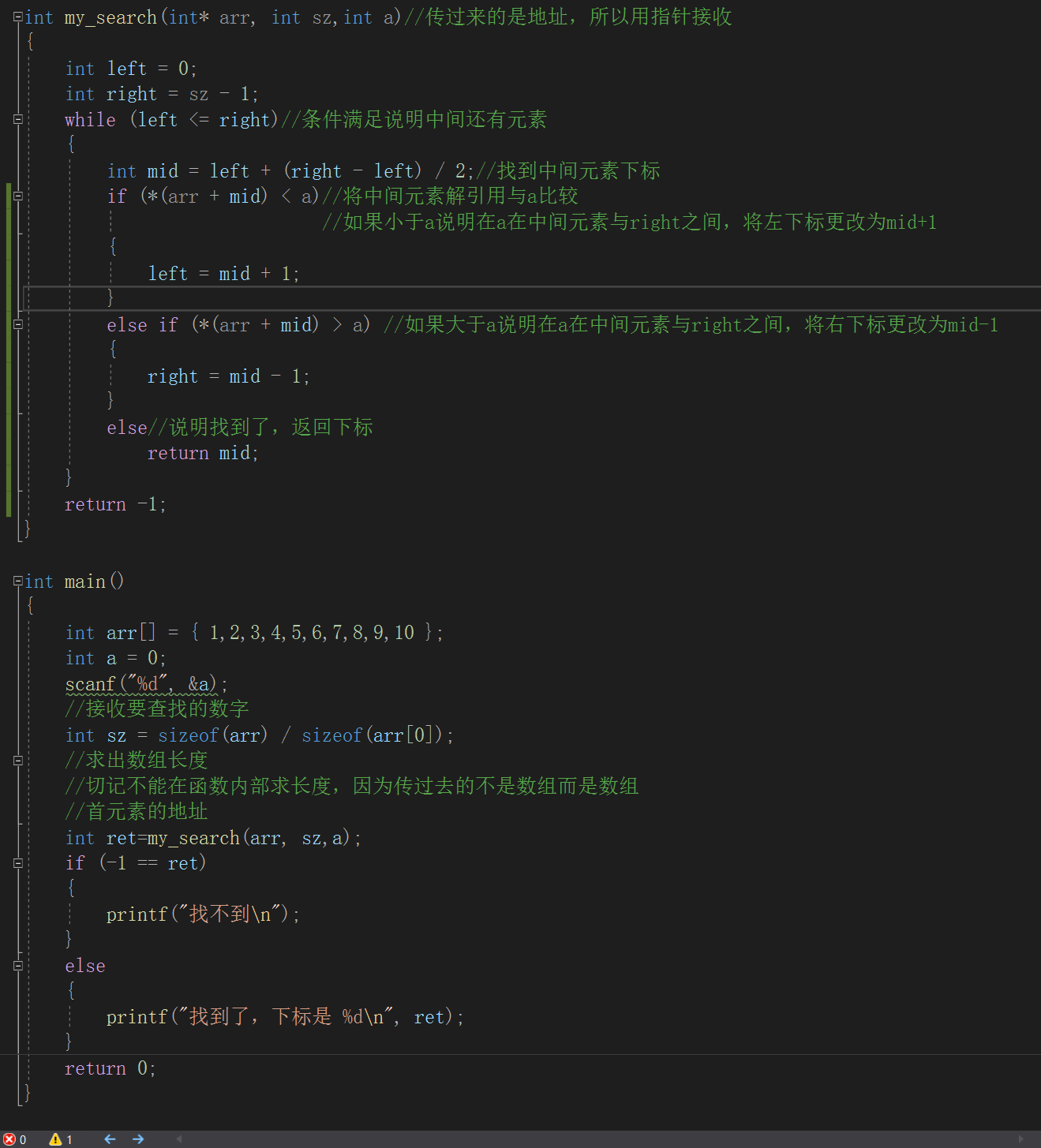The width and height of the screenshot is (1041, 1148).
Task: Go to next issue with right arrow
Action: point(138,1139)
